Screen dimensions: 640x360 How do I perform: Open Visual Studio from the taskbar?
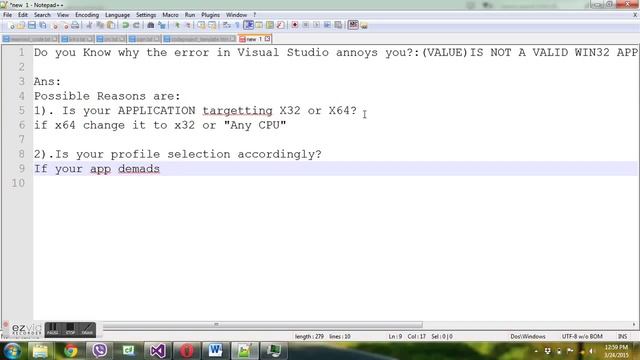pos(158,351)
